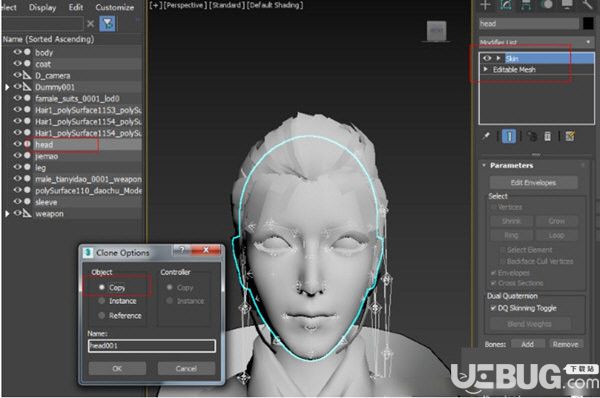The height and width of the screenshot is (398, 600).
Task: Open the Hierarchy command panel tab
Action: coord(526,5)
